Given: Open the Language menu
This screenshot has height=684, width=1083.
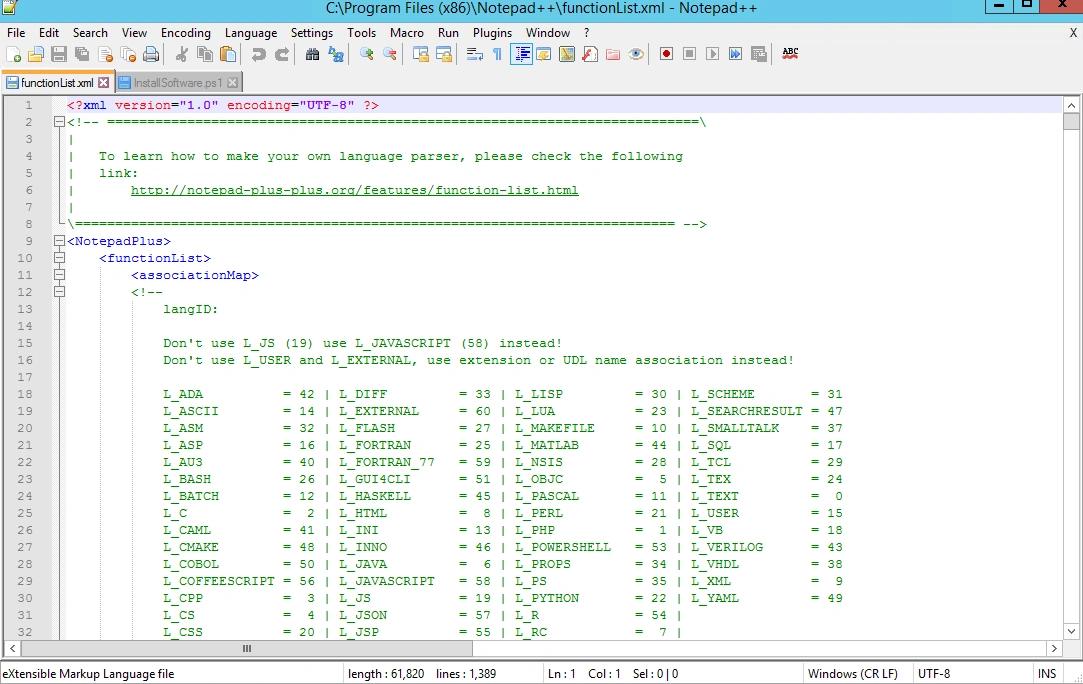Looking at the screenshot, I should click(x=251, y=32).
